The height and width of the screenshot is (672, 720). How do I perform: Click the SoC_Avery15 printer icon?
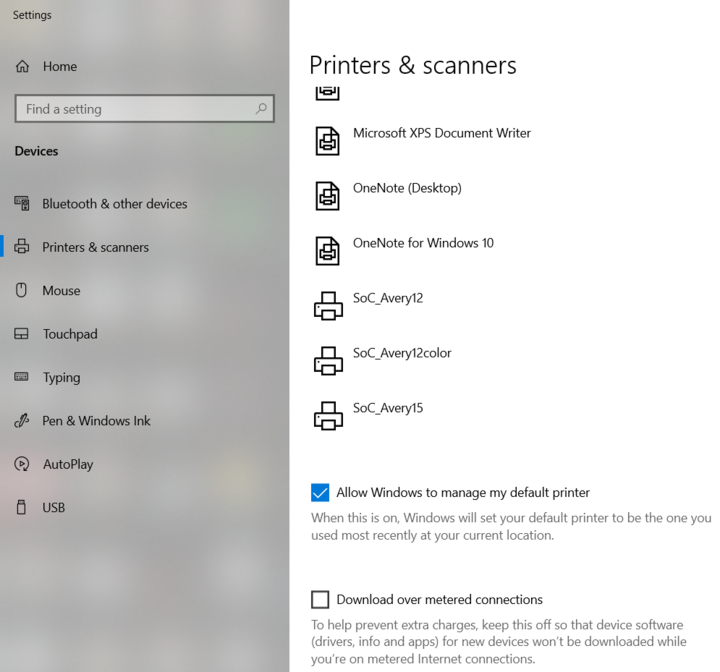[x=328, y=416]
